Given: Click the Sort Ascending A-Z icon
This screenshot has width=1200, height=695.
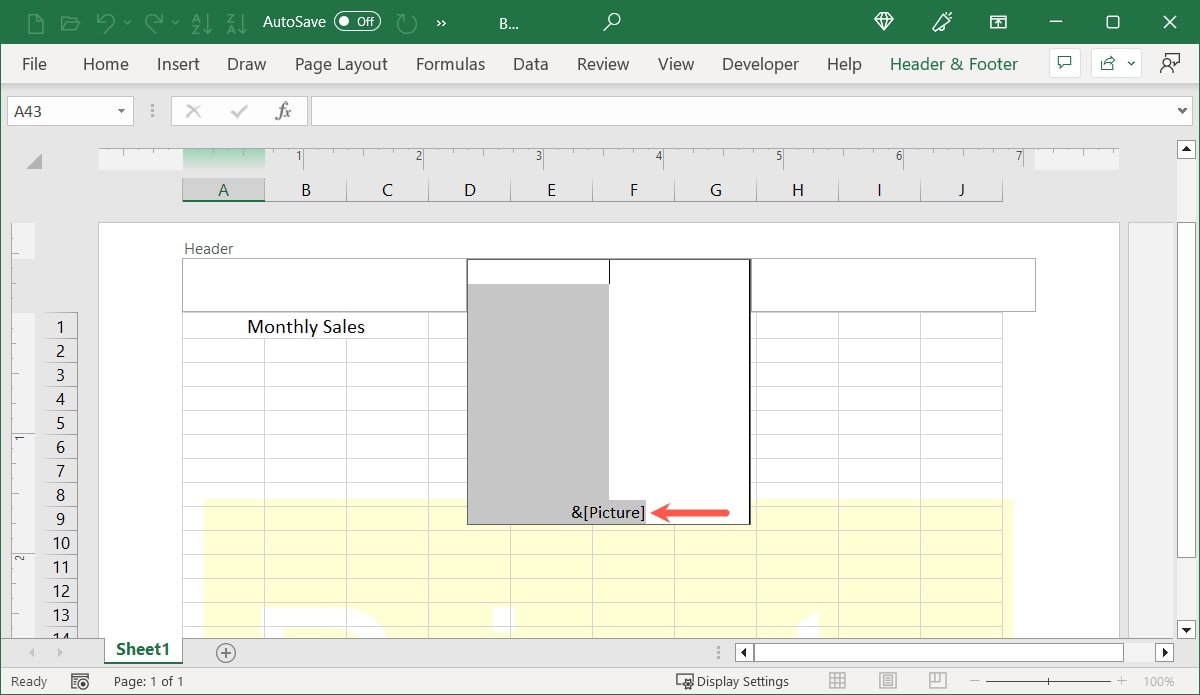Looking at the screenshot, I should pyautogui.click(x=199, y=22).
